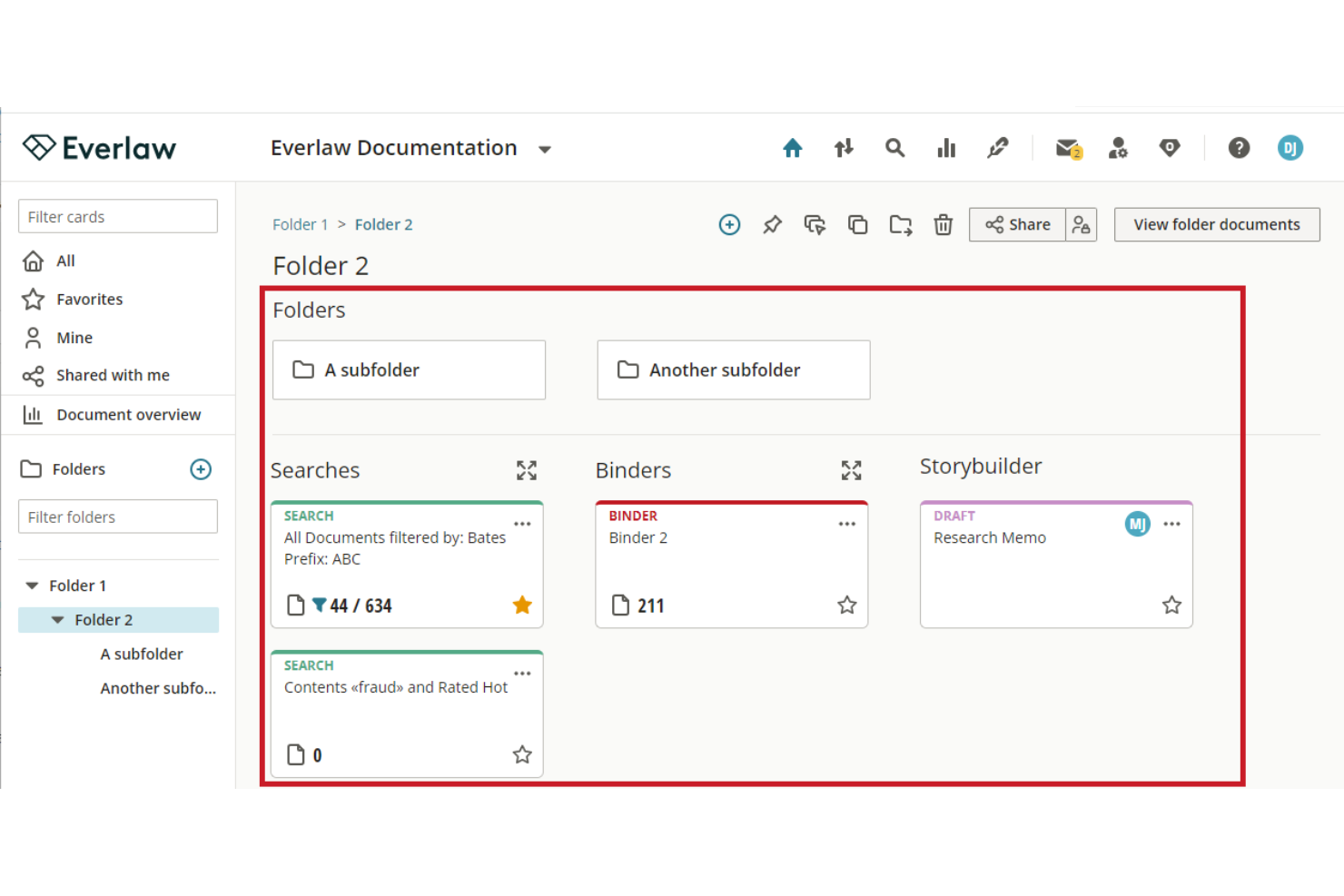
Task: Open the uploads and transfers arrows icon
Action: (x=844, y=148)
